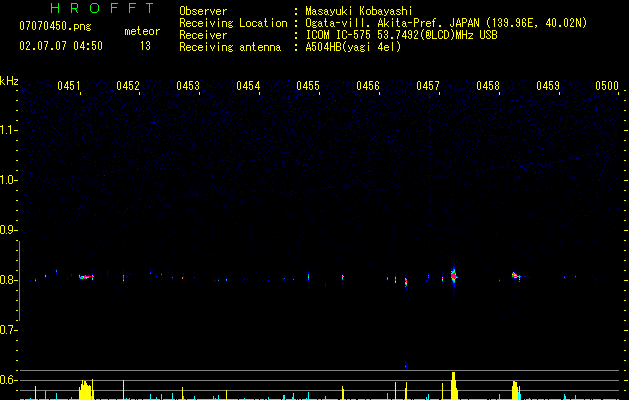Click the 0.9 kHz frequency label
Screen dimensions: 629x400
[x=8, y=230]
